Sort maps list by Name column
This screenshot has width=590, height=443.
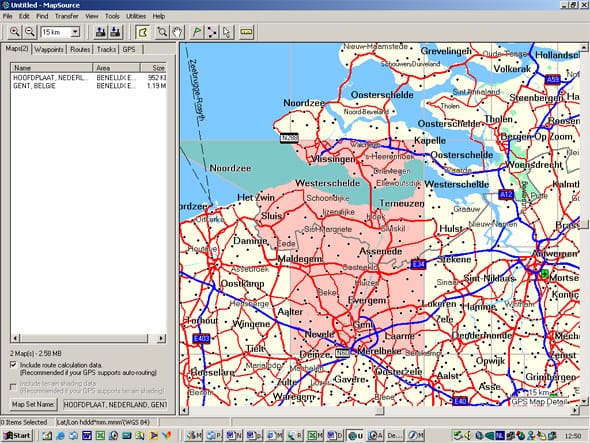[52, 68]
